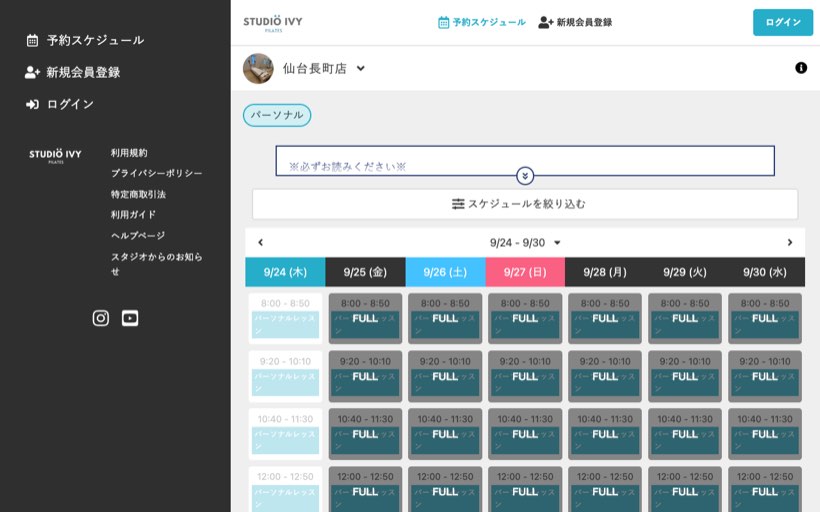Click the FULL 10:40 - 11:30 slot on 9/27
The width and height of the screenshot is (820, 512).
click(525, 434)
